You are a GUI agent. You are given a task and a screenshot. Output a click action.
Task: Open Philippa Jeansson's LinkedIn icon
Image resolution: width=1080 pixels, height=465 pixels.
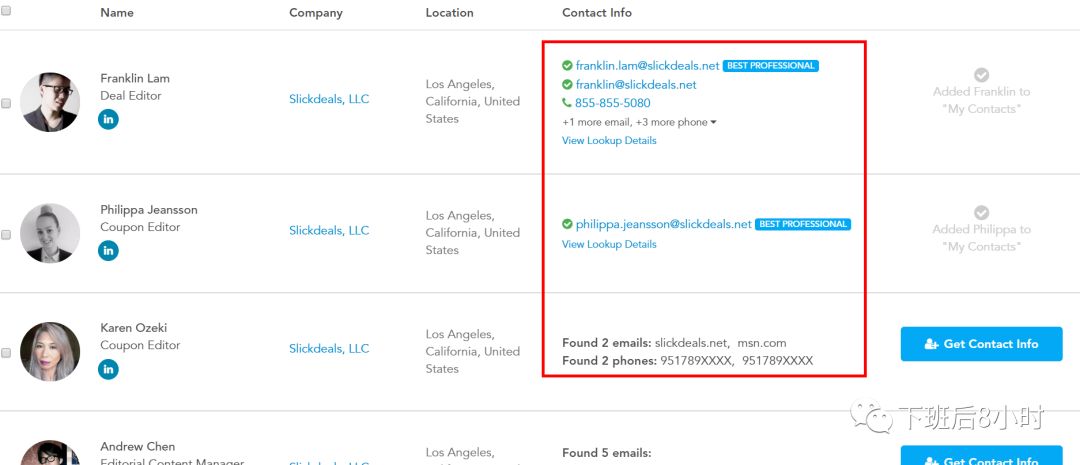(x=108, y=250)
